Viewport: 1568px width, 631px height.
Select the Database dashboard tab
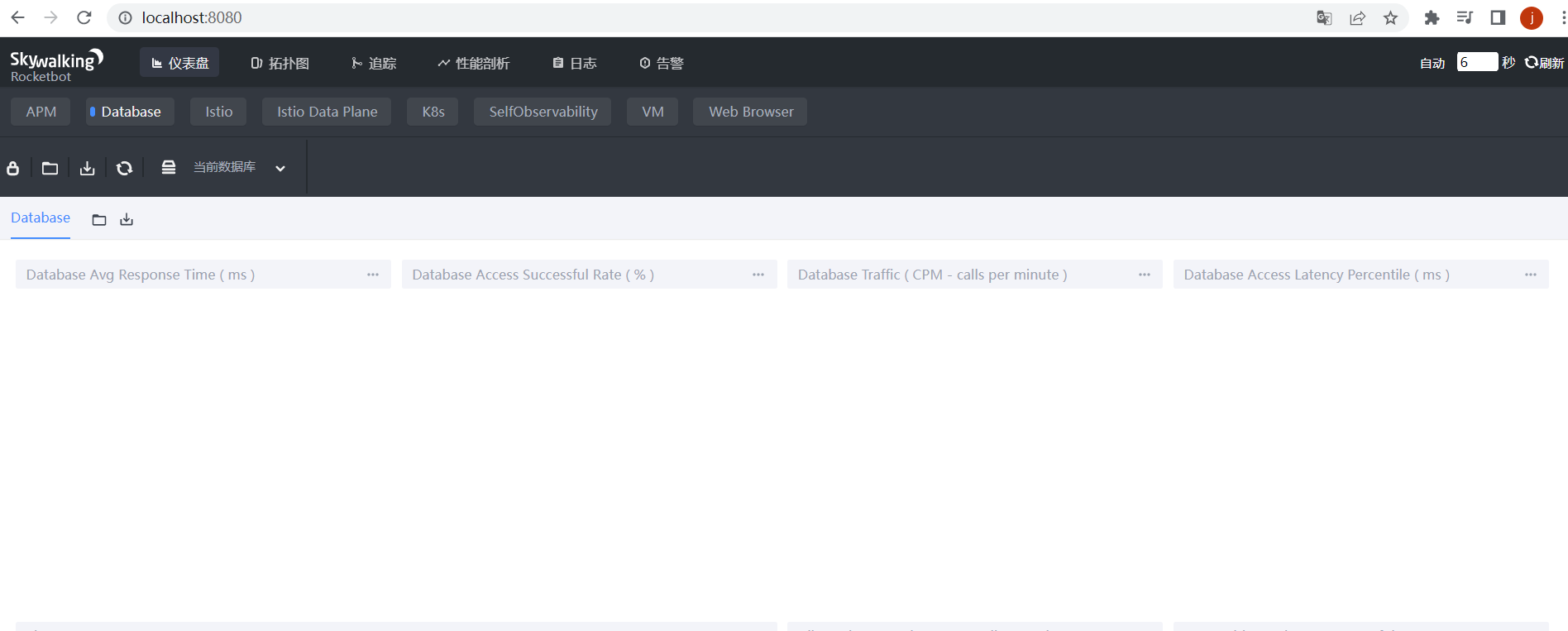(x=130, y=112)
